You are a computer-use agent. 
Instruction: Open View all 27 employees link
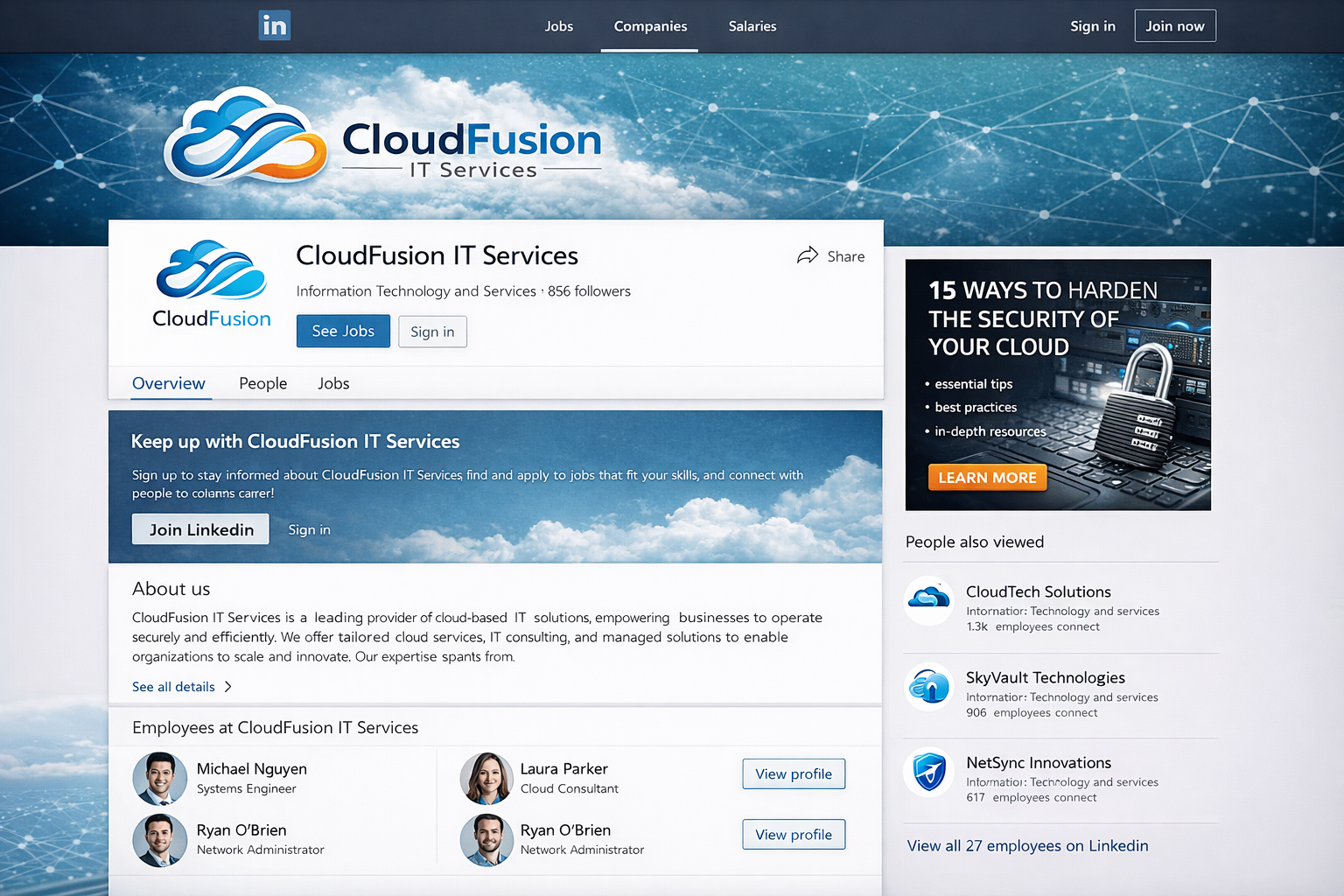pos(1027,845)
